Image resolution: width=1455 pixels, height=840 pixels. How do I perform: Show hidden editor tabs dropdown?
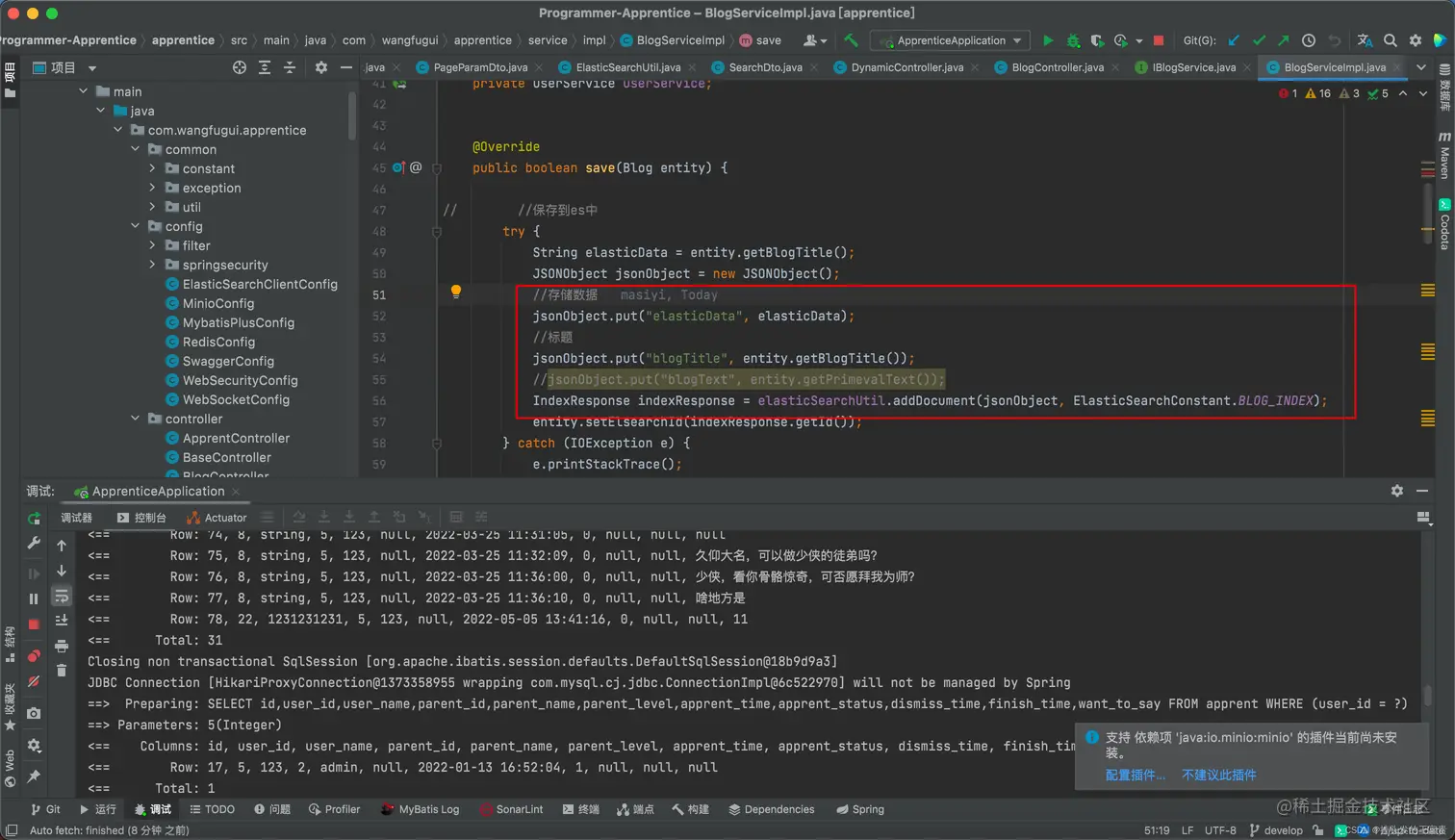coord(1421,67)
